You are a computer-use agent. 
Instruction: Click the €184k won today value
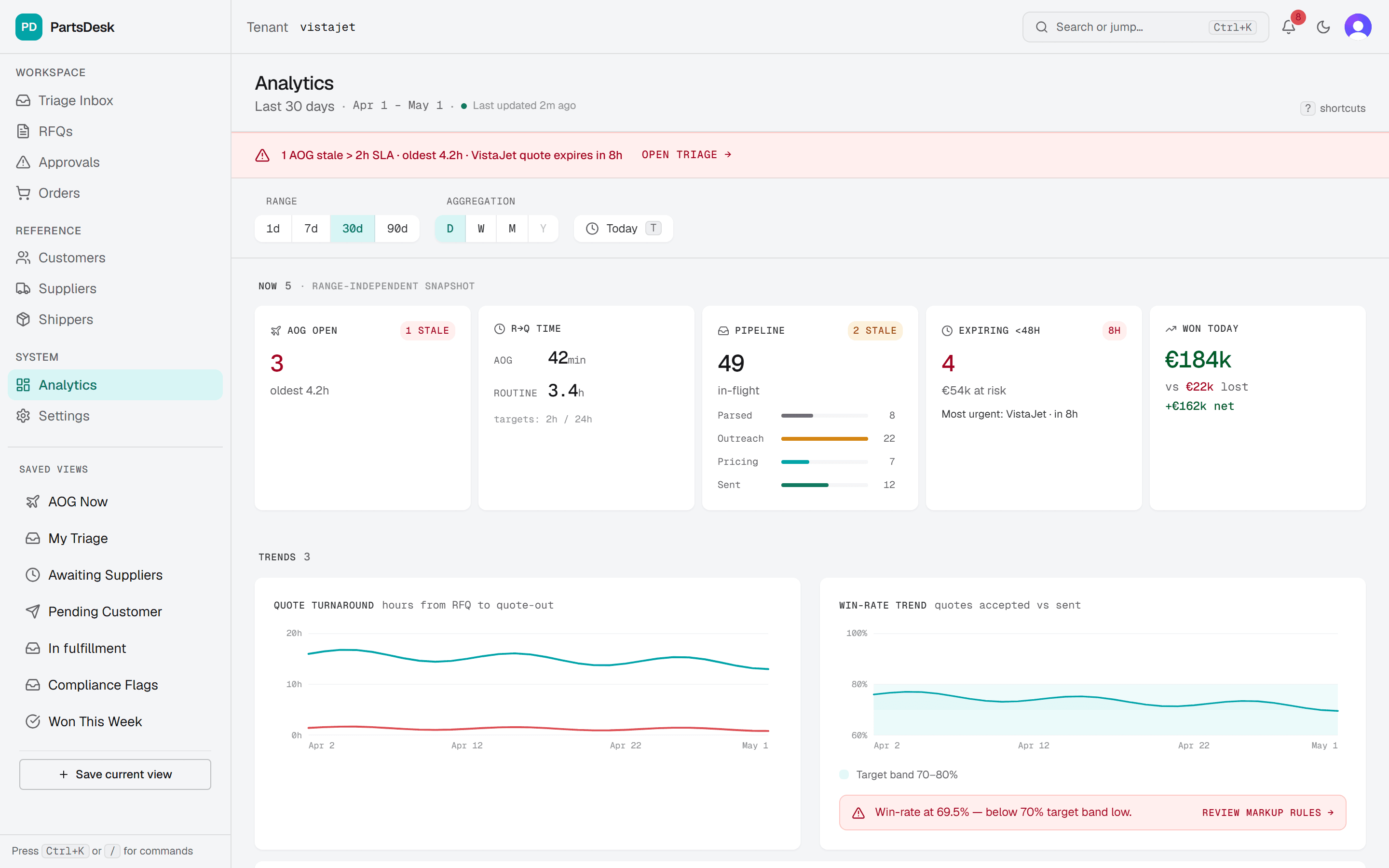point(1198,360)
